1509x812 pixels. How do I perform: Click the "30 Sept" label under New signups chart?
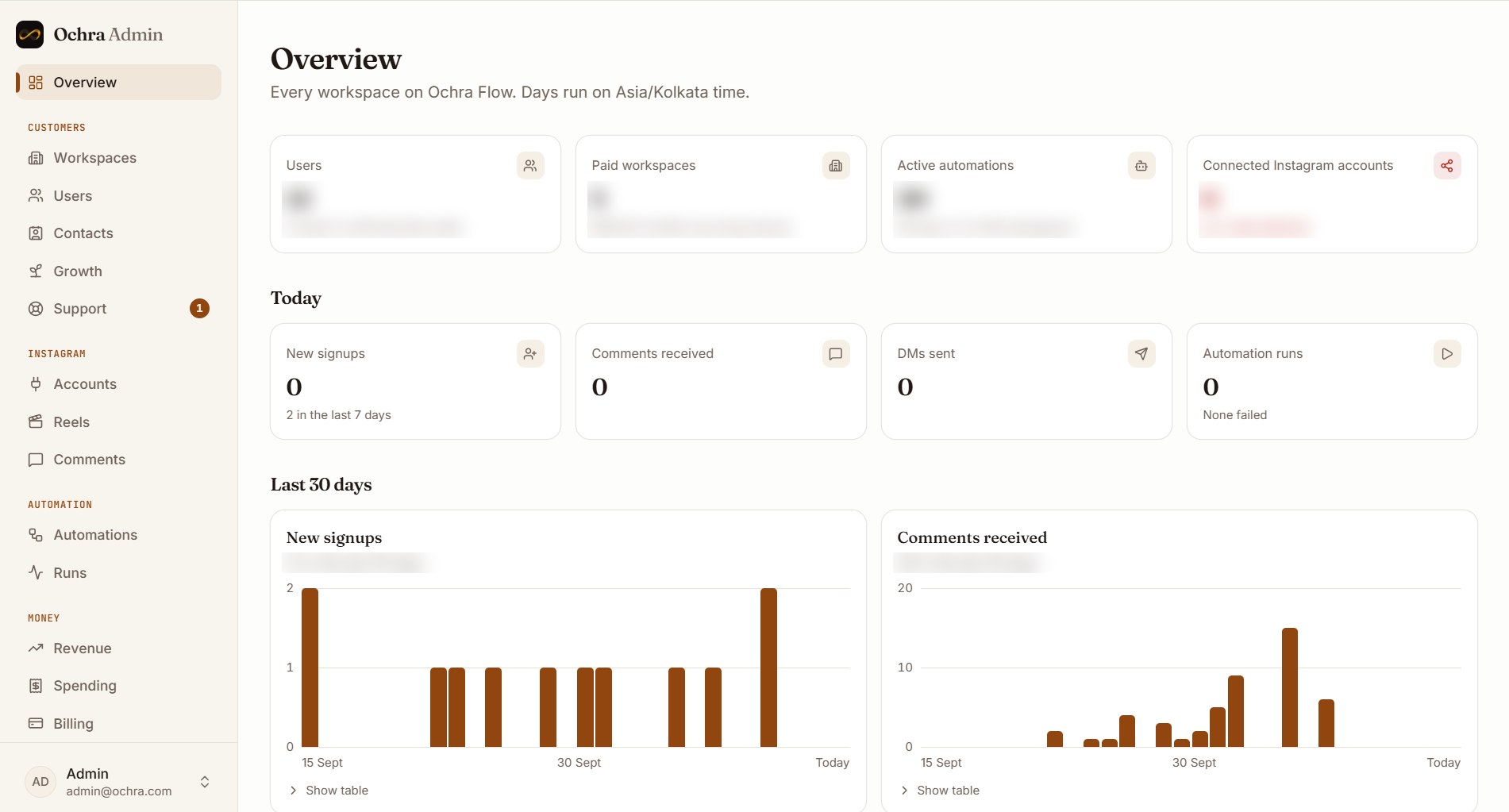coord(579,763)
